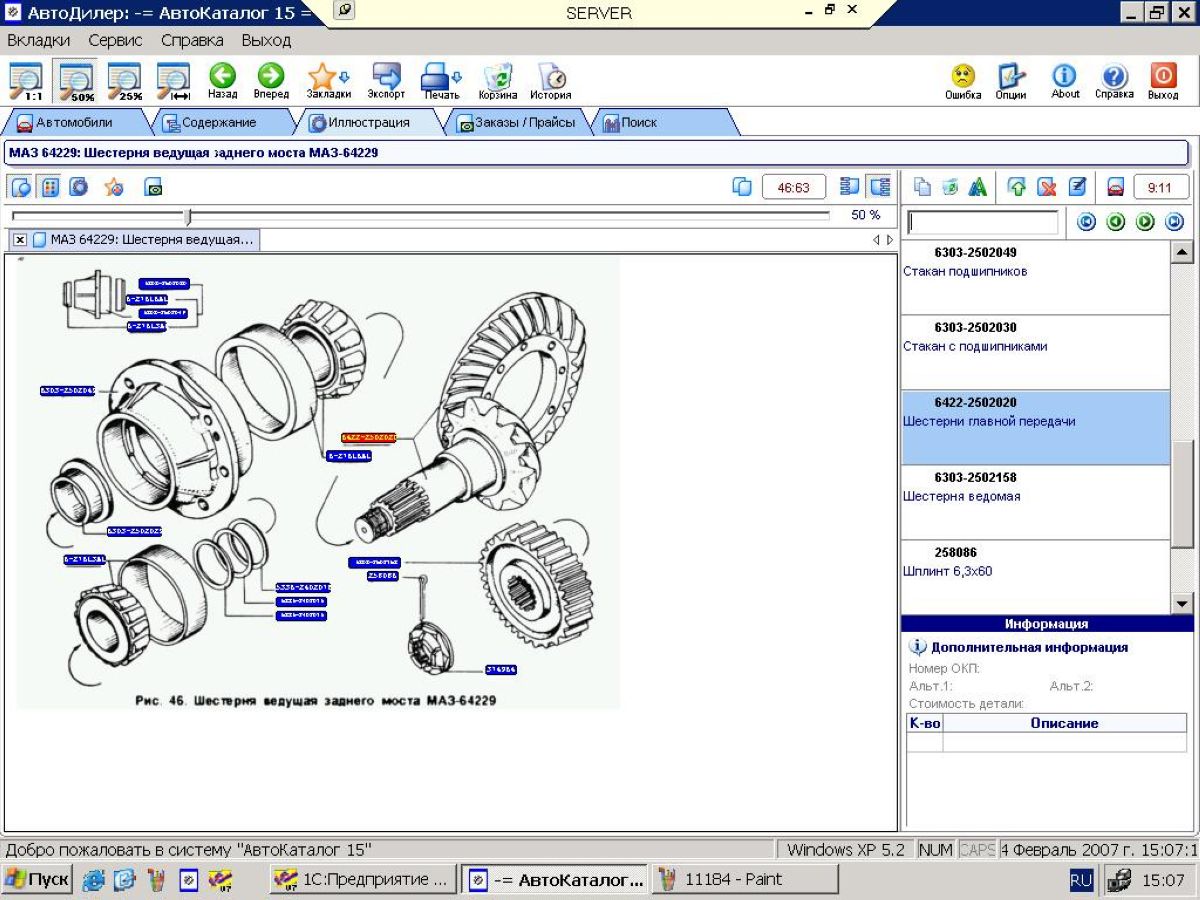The height and width of the screenshot is (900, 1200).
Task: Click the gear illustration toolbar icon
Action: (x=78, y=187)
